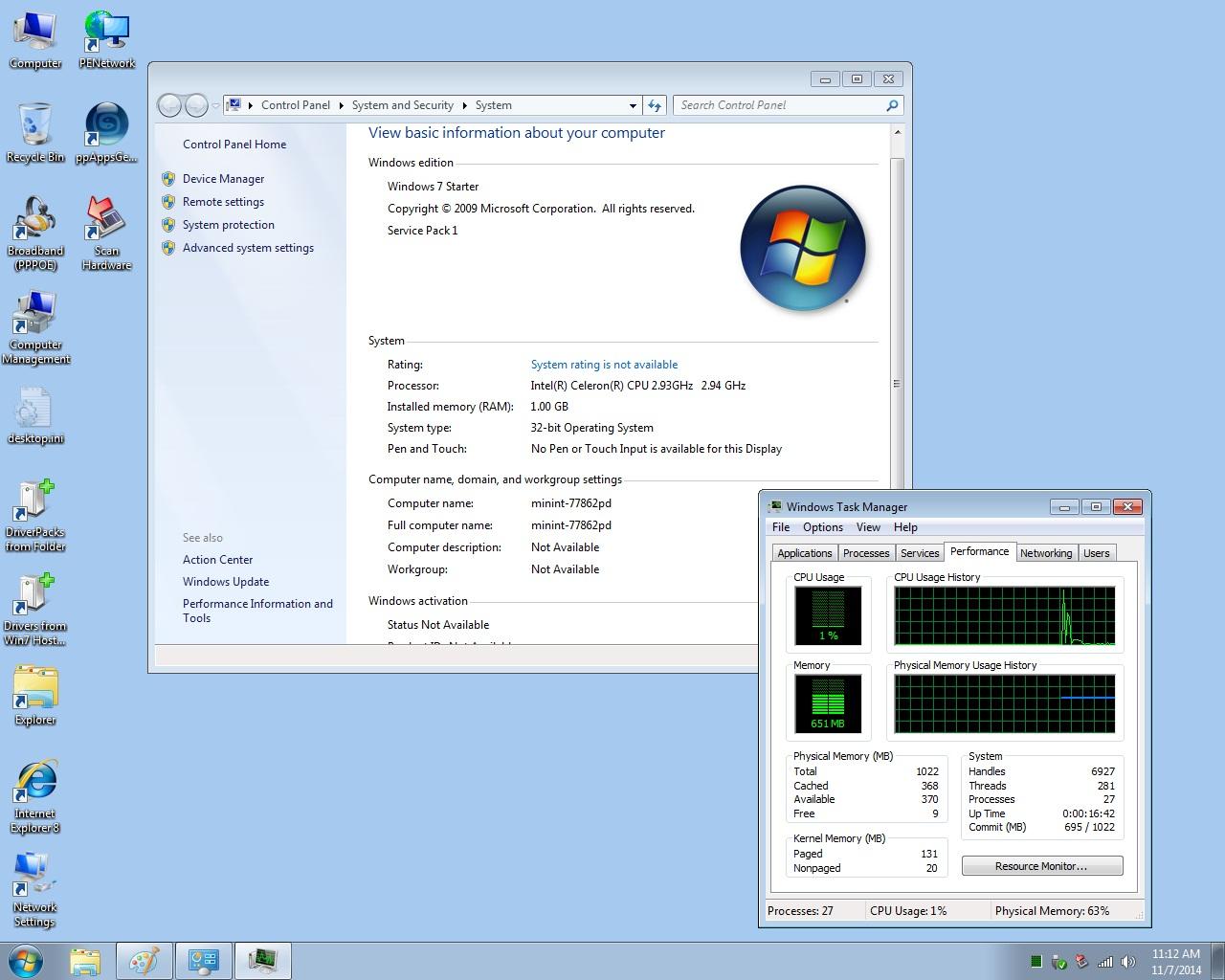Click the Refresh button beside address bar
1225x980 pixels.
pyautogui.click(x=655, y=105)
